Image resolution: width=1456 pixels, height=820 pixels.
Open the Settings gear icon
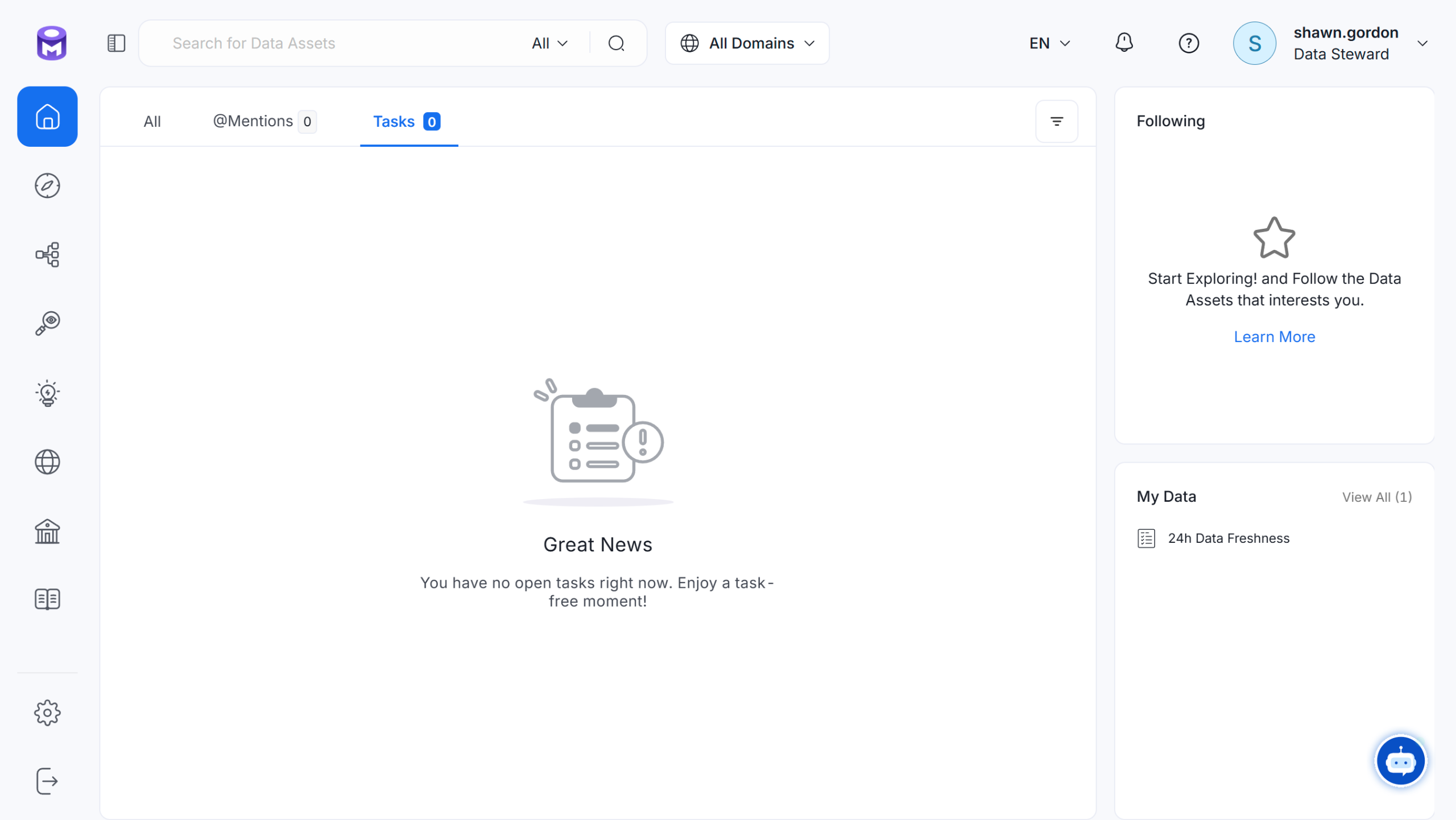47,712
